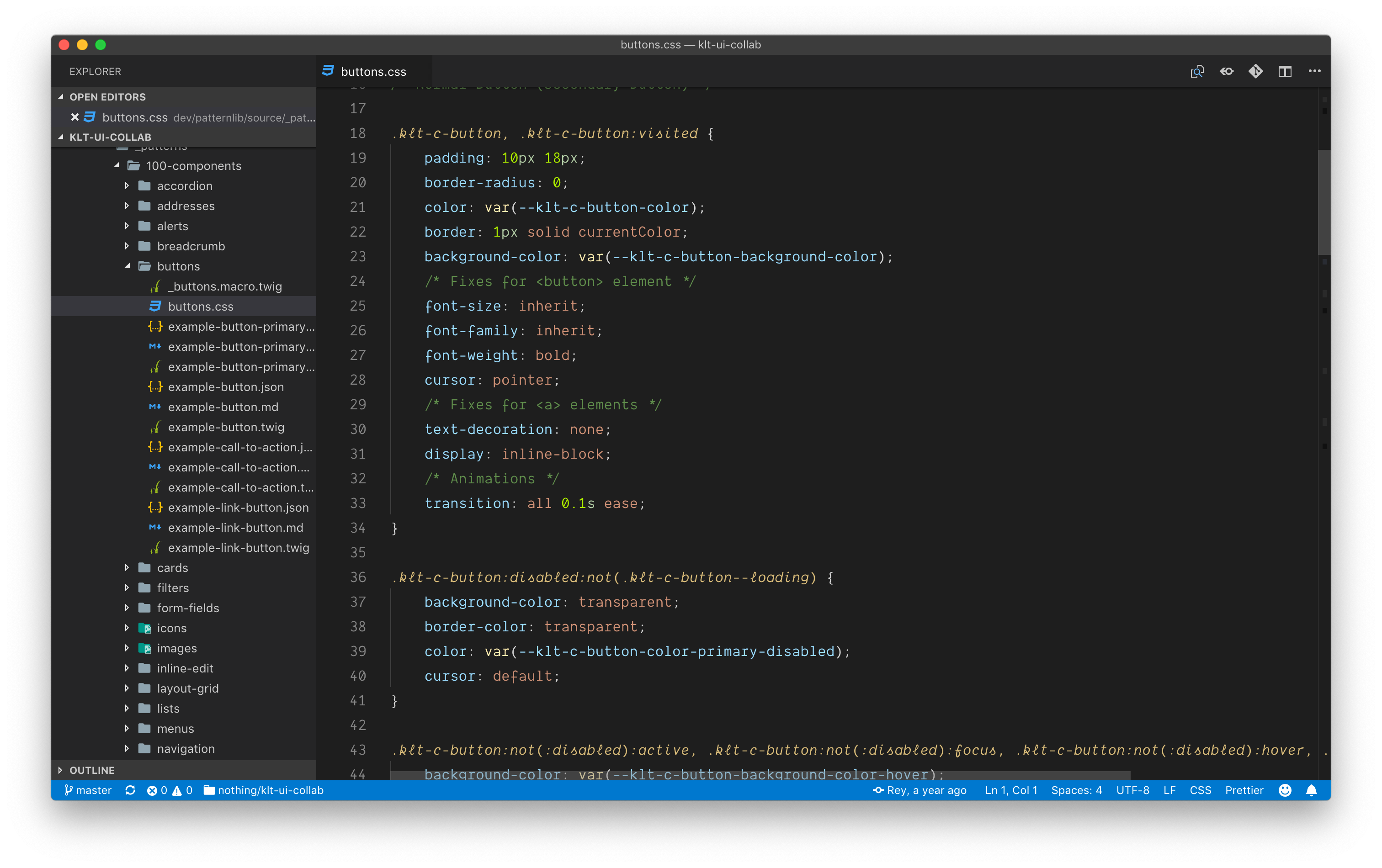This screenshot has width=1382, height=868.
Task: Click the feedback smiley icon
Action: point(1285,790)
